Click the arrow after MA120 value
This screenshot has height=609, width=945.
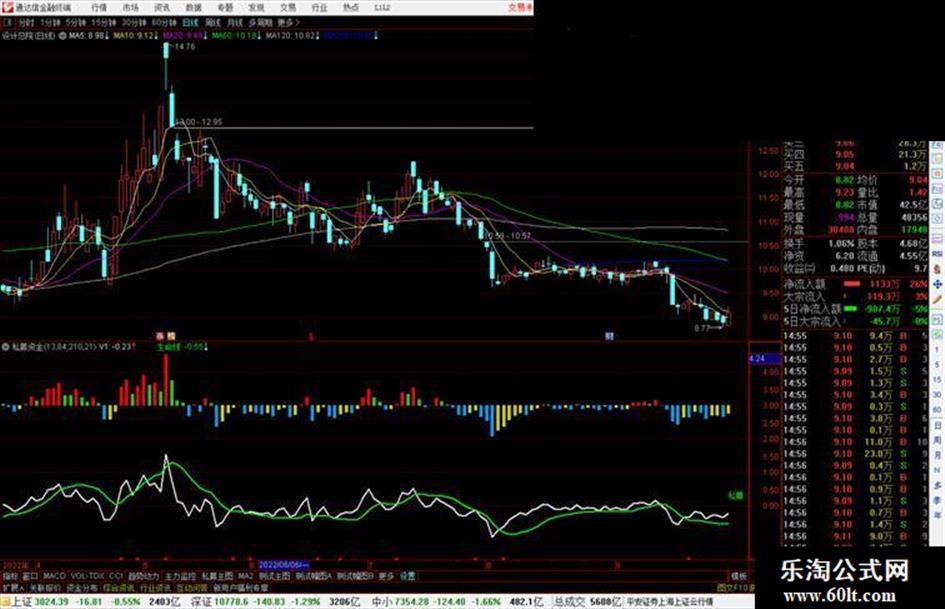click(x=319, y=36)
